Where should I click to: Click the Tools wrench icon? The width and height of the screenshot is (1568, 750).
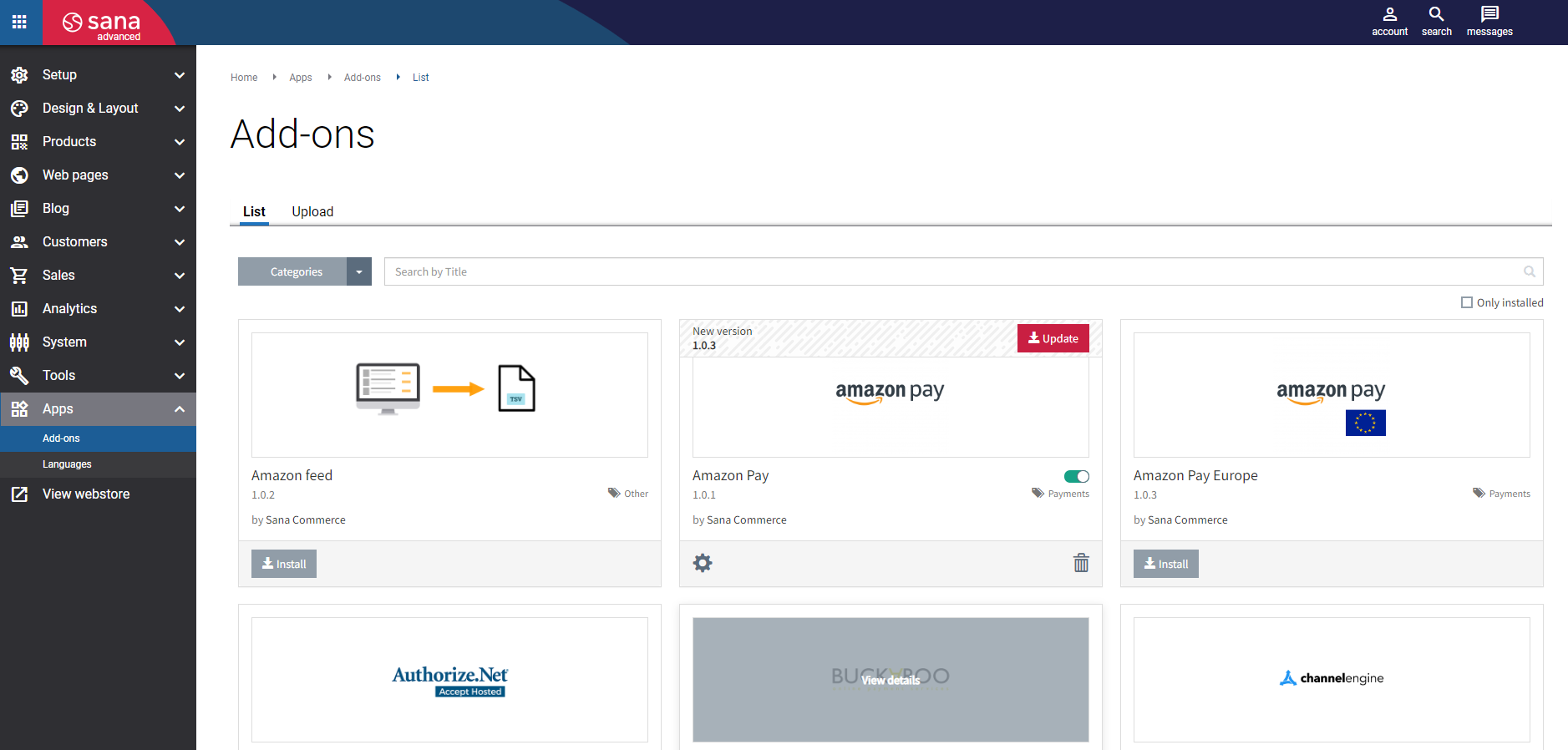tap(19, 376)
